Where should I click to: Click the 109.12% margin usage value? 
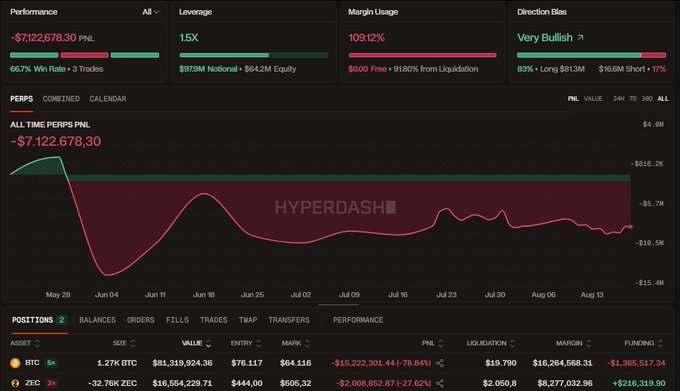click(x=366, y=38)
